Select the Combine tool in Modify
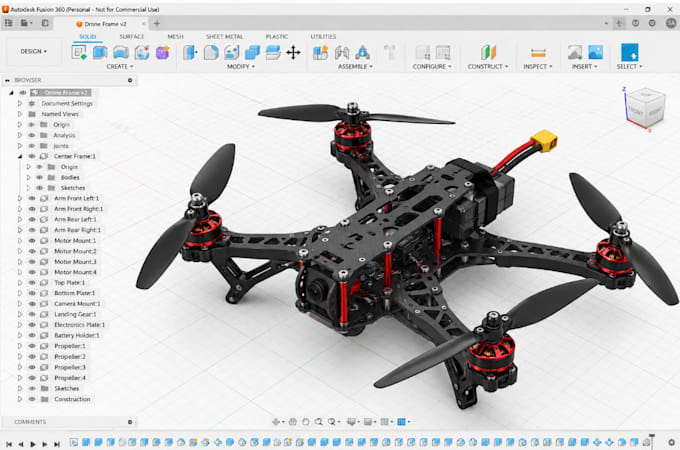 [x=252, y=52]
